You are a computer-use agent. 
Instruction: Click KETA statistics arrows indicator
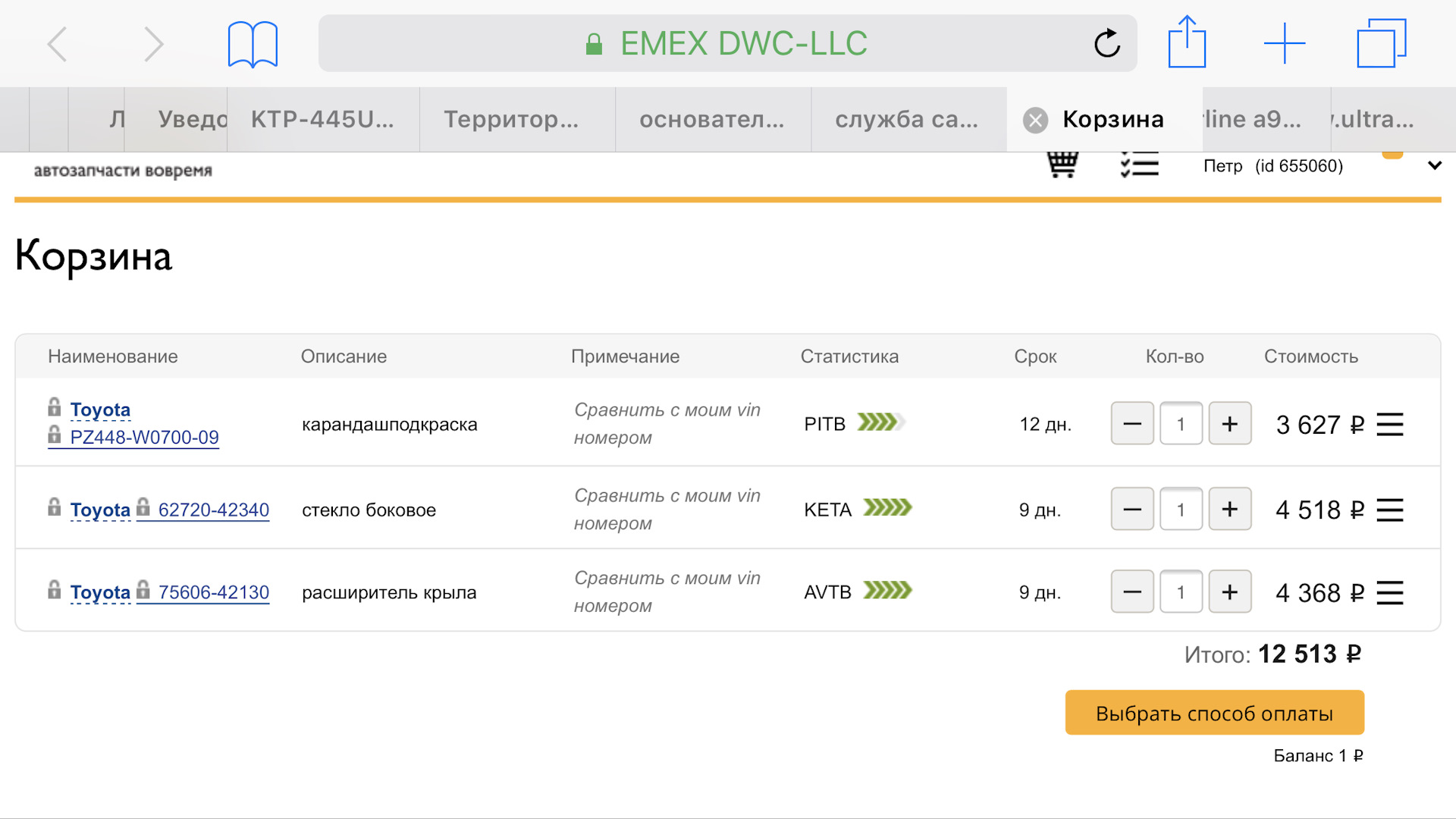pos(887,507)
